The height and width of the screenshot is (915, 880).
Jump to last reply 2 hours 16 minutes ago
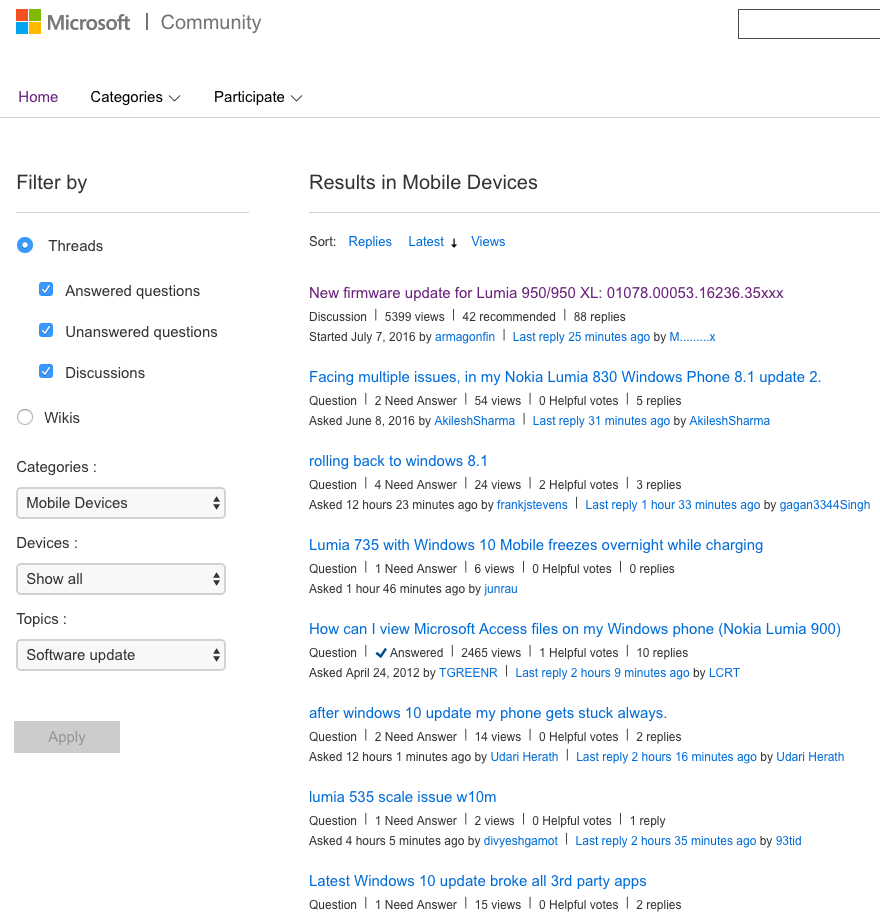[x=666, y=757]
